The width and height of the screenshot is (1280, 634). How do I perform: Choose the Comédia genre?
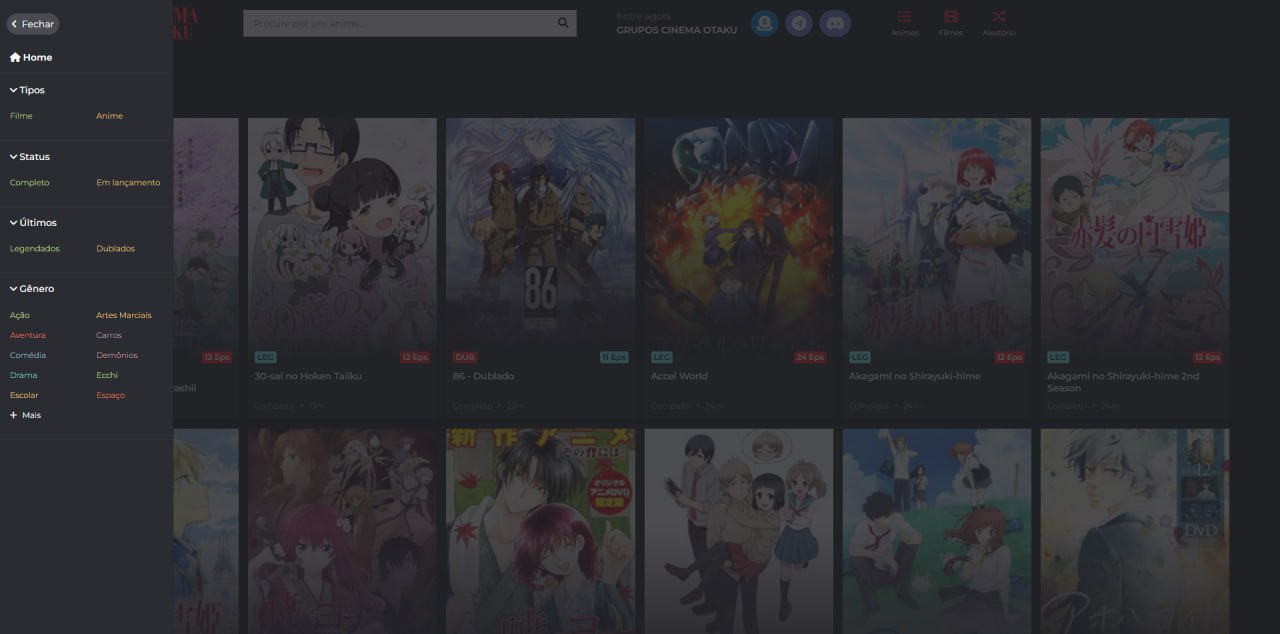pos(28,355)
